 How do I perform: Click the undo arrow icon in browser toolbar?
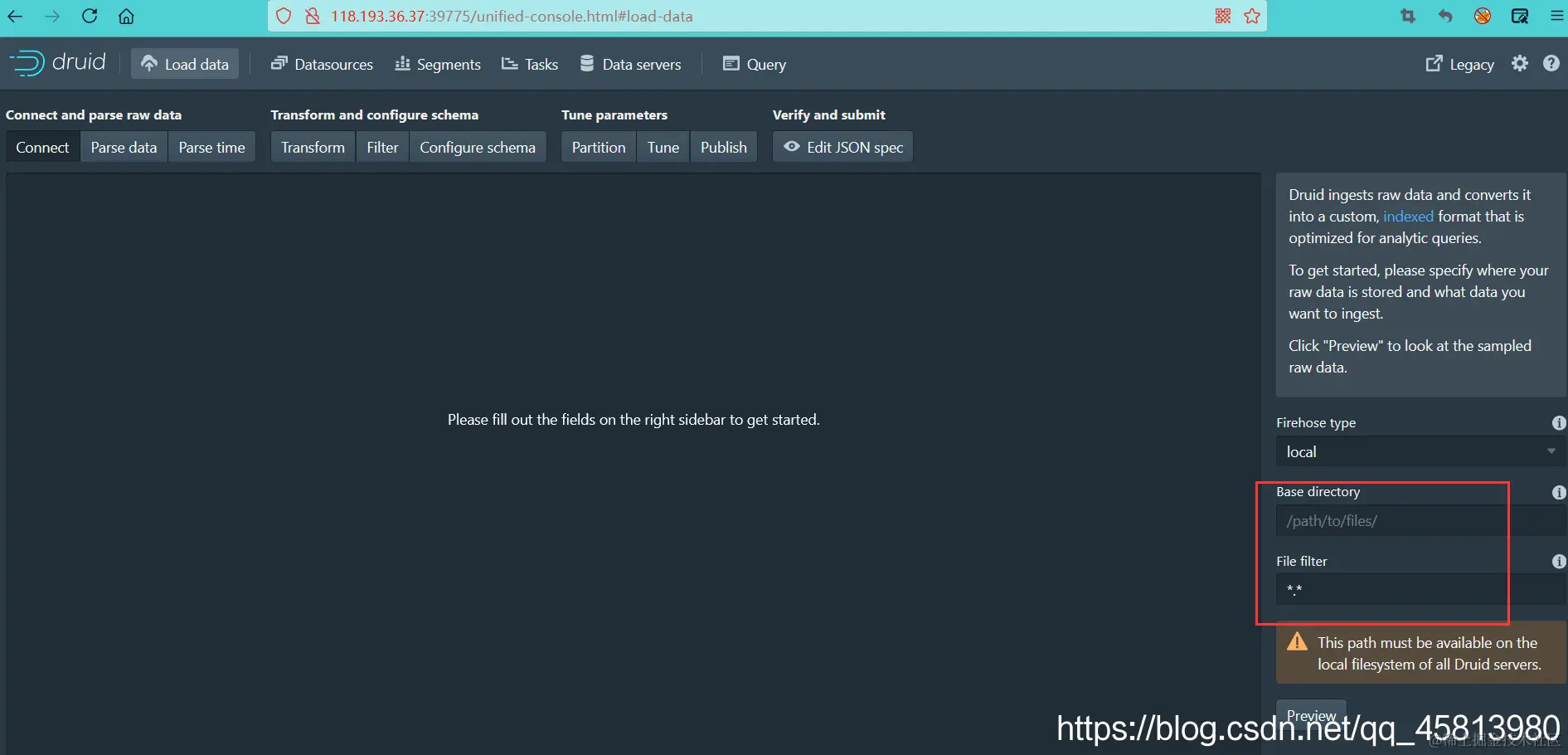coord(1445,16)
